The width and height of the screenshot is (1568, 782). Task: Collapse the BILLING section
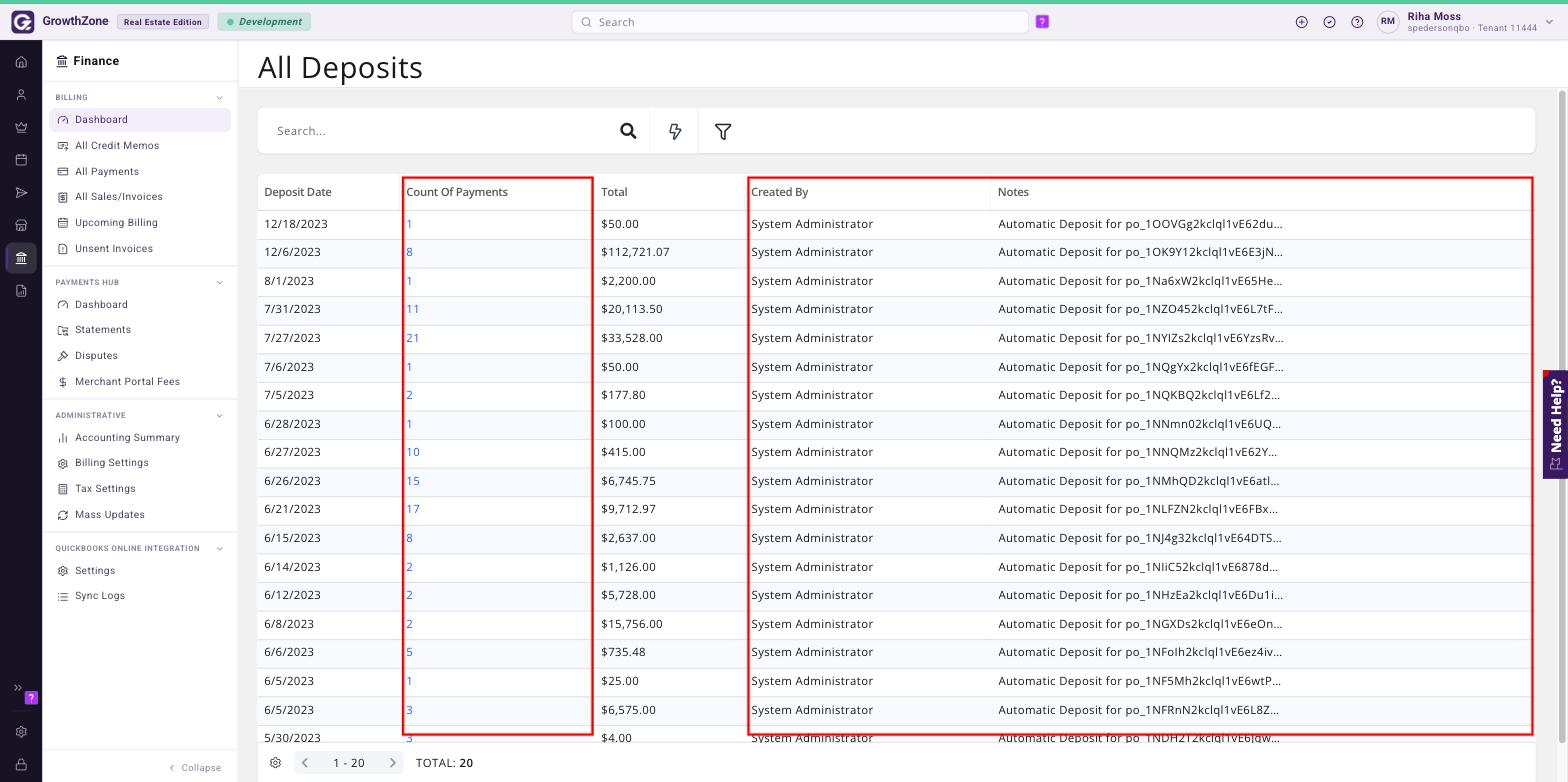coord(219,98)
